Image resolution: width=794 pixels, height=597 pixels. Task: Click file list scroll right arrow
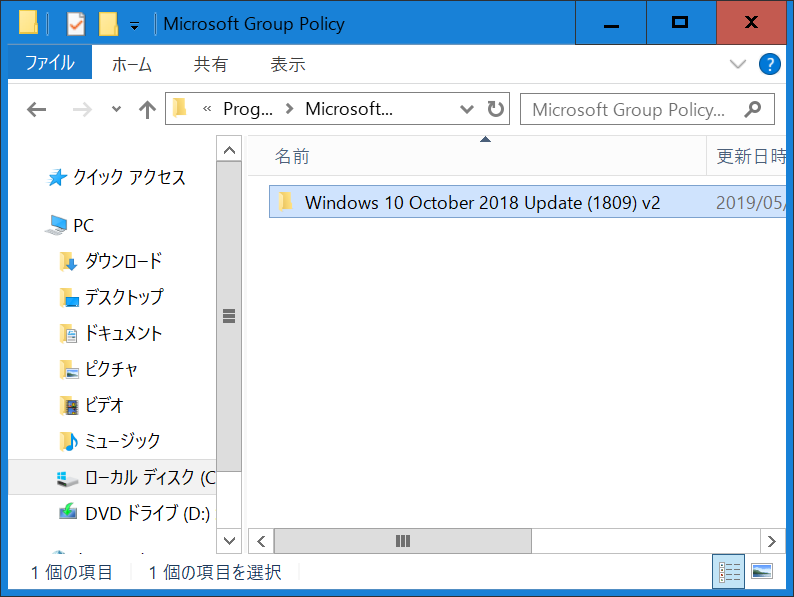(772, 541)
